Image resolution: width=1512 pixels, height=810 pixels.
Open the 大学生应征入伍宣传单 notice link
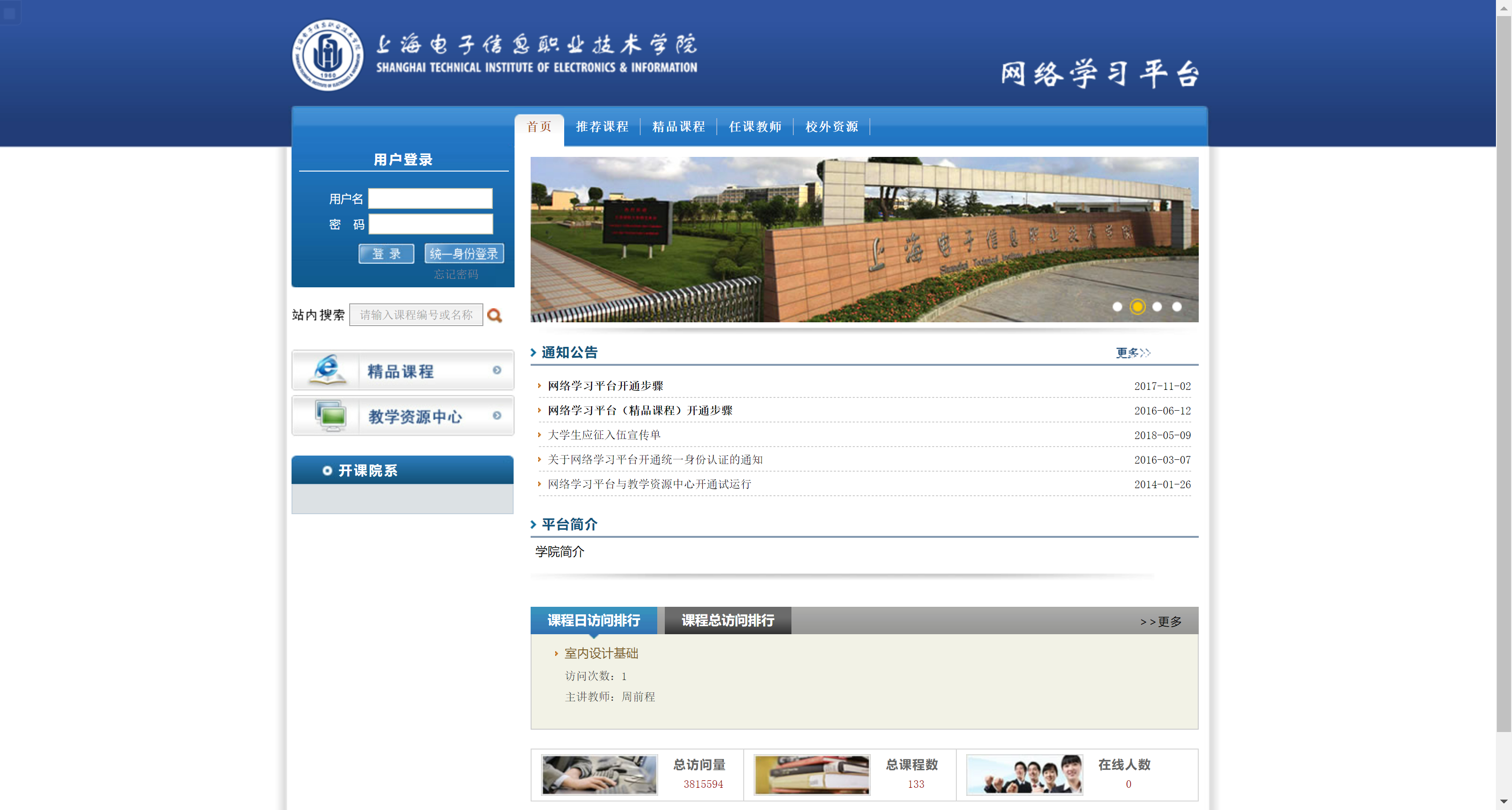click(x=604, y=435)
